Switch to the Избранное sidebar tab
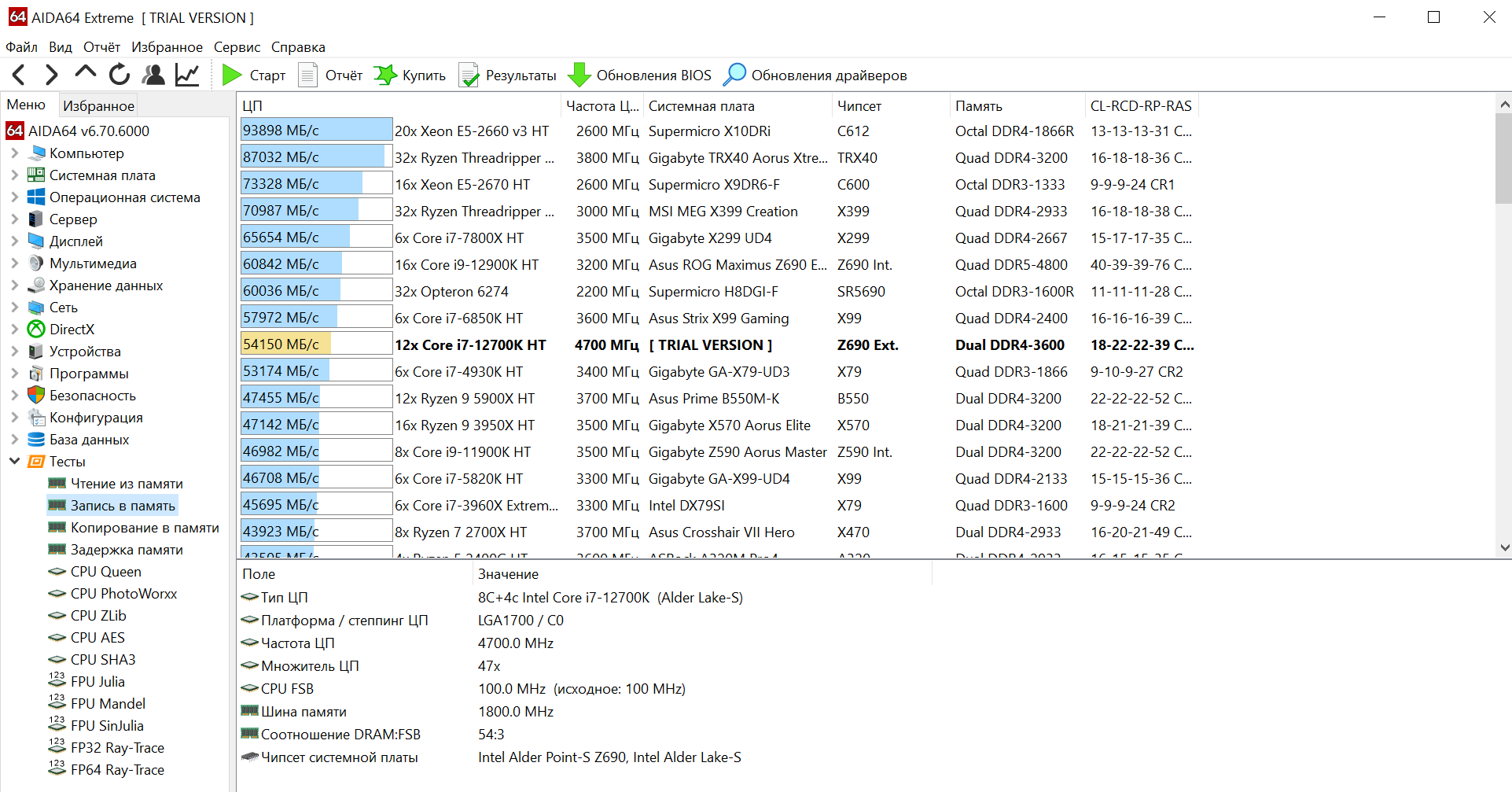Image resolution: width=1512 pixels, height=792 pixels. click(x=98, y=105)
